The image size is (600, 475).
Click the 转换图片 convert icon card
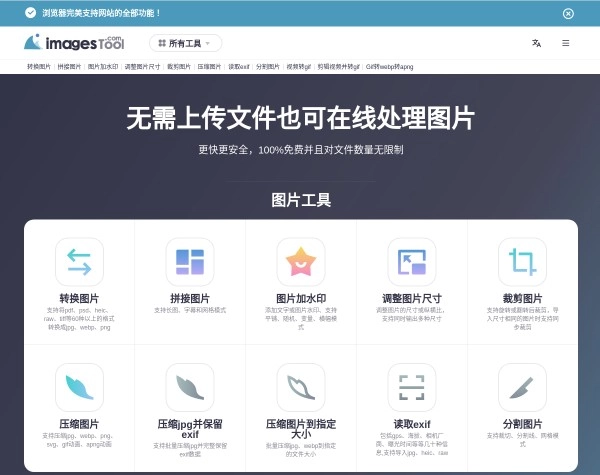79,262
